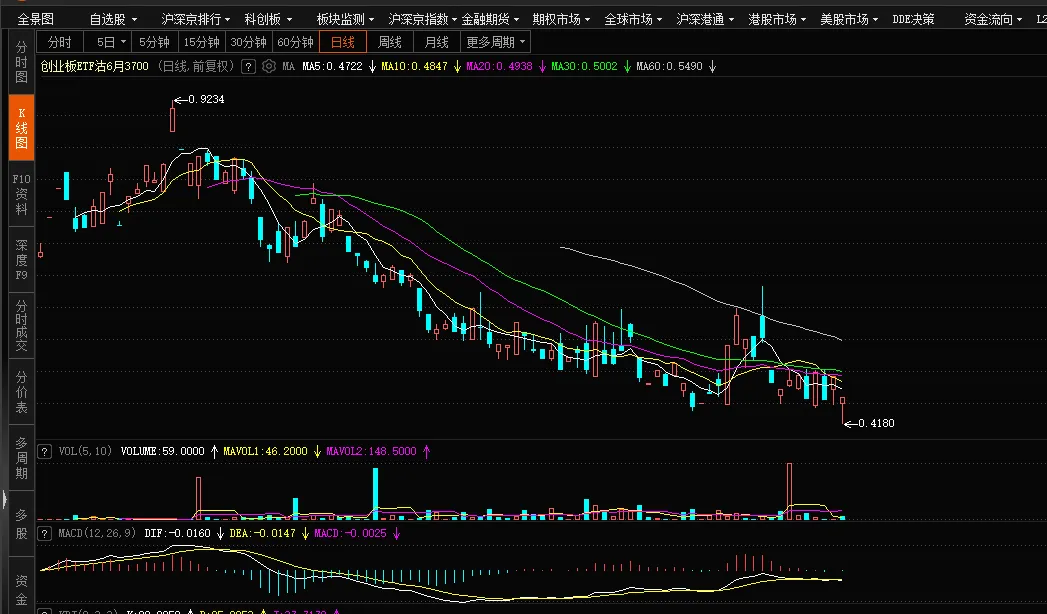Switch to the 30分钟 period tab

pos(248,42)
